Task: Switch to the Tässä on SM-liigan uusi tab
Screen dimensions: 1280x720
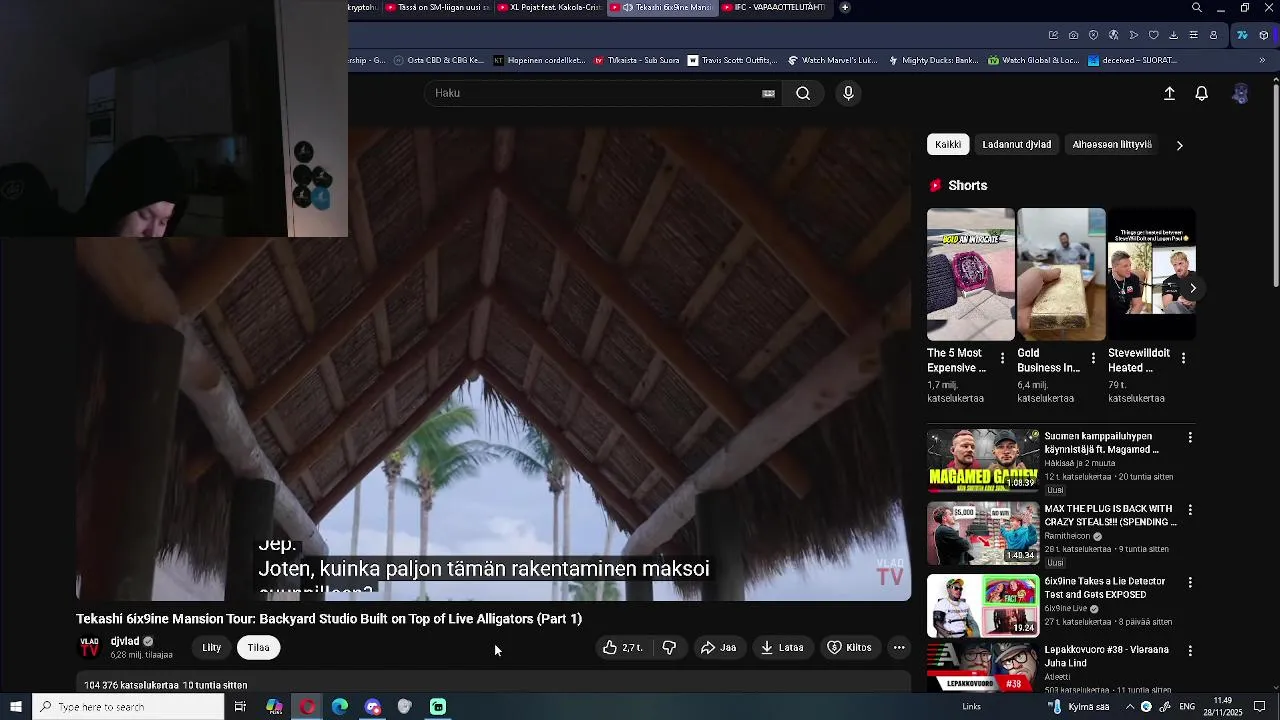Action: click(x=437, y=8)
